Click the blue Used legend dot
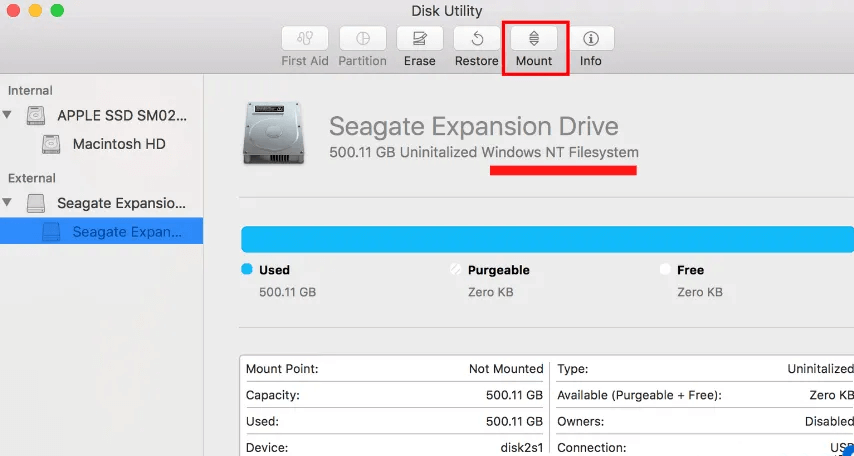 click(247, 269)
